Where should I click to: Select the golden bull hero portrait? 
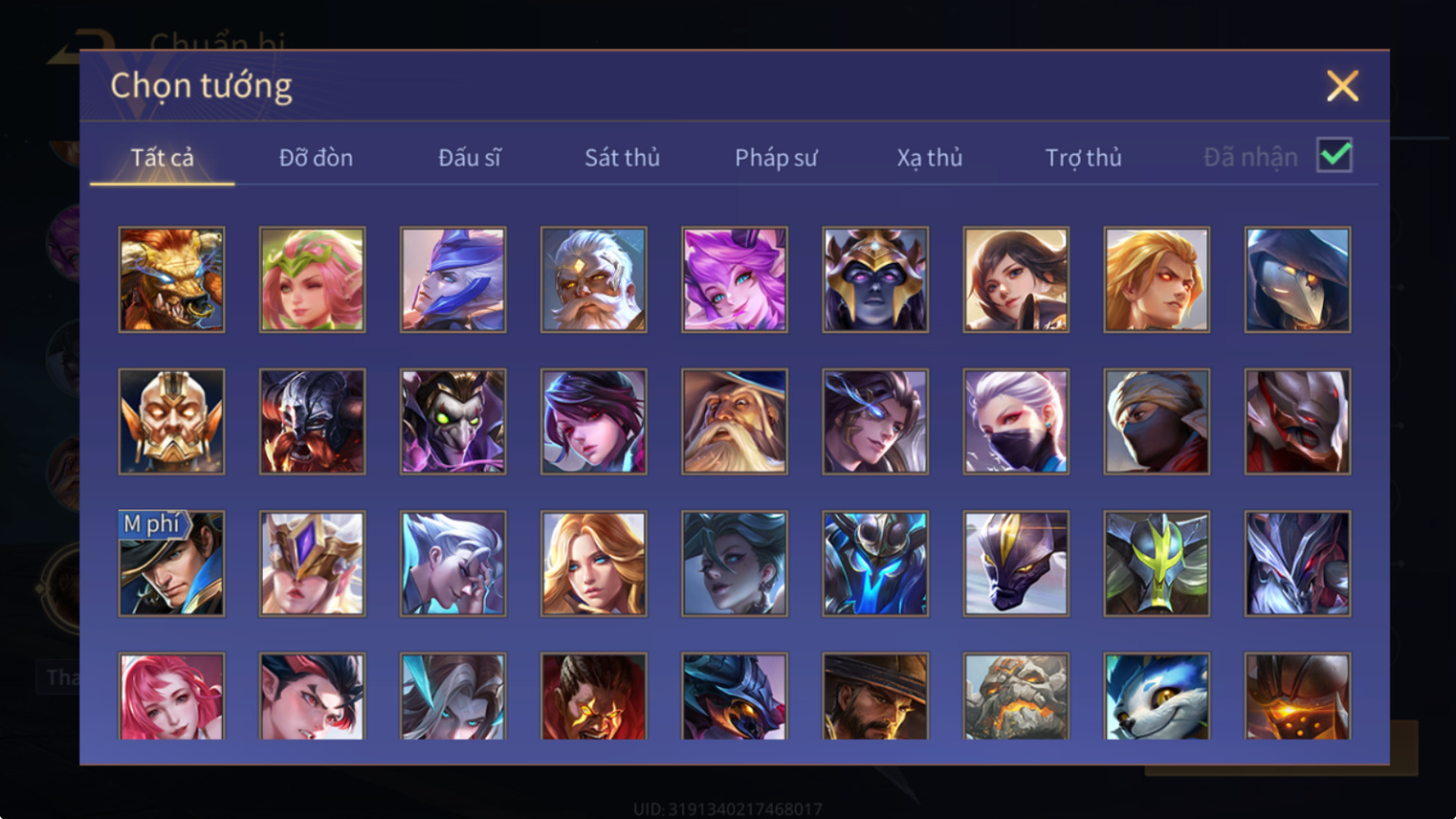click(x=172, y=279)
